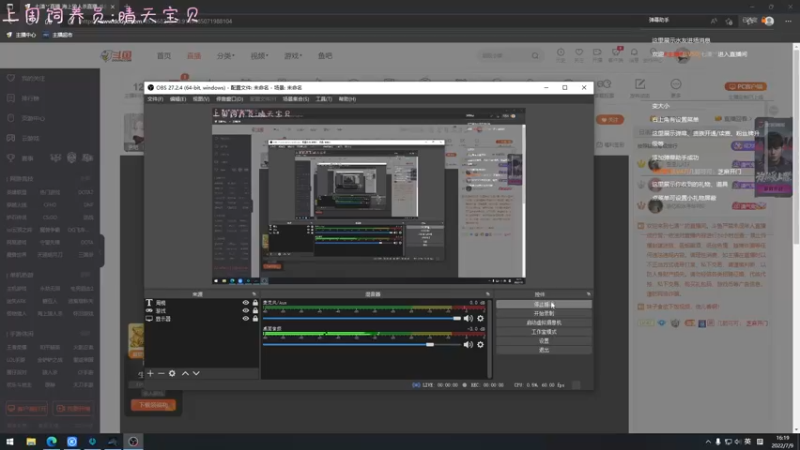
Task: Pop out the controls dock panel
Action: (x=588, y=294)
